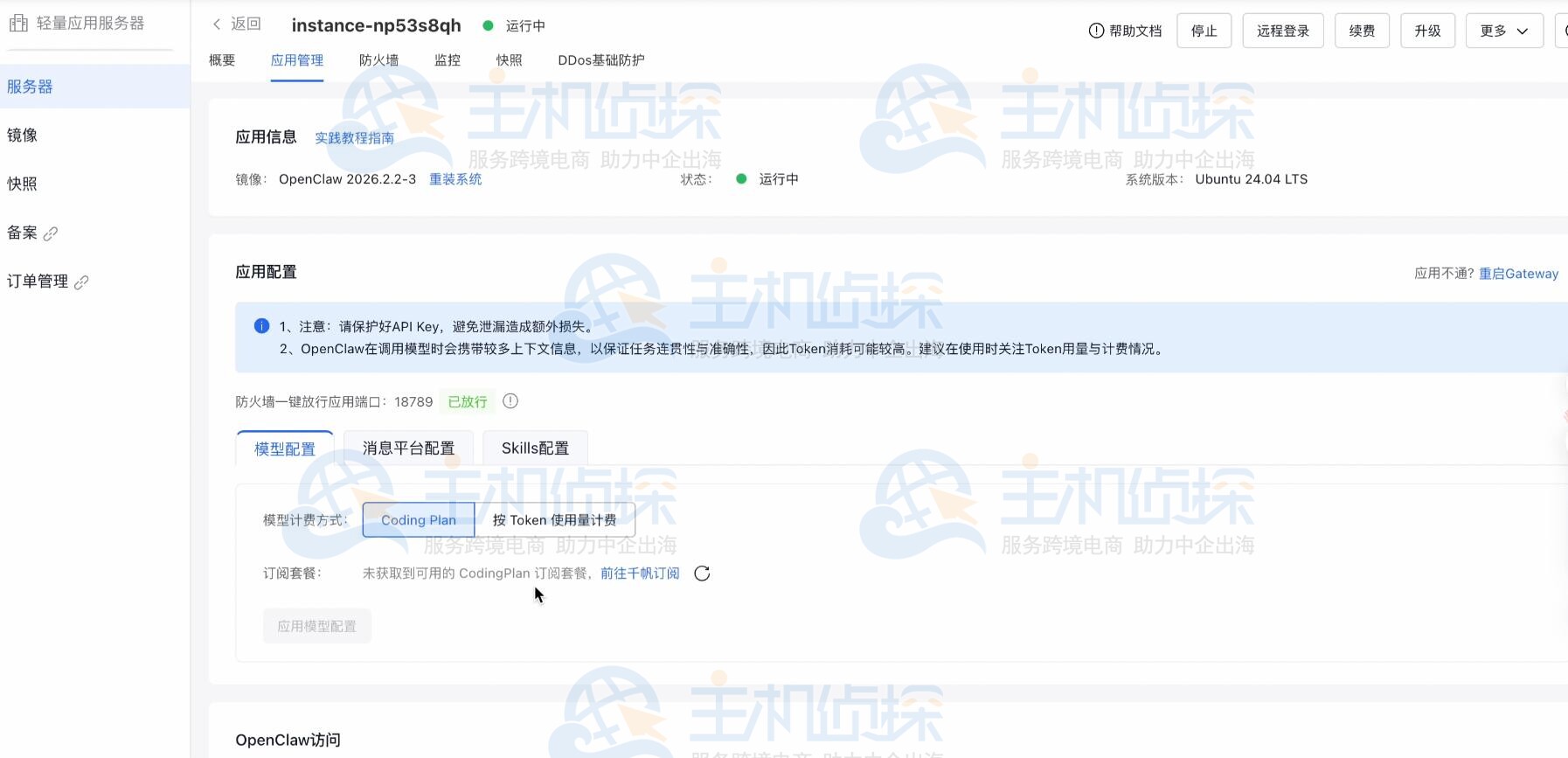Switch to the 应用管理 tab
The image size is (1568, 758).
[297, 60]
